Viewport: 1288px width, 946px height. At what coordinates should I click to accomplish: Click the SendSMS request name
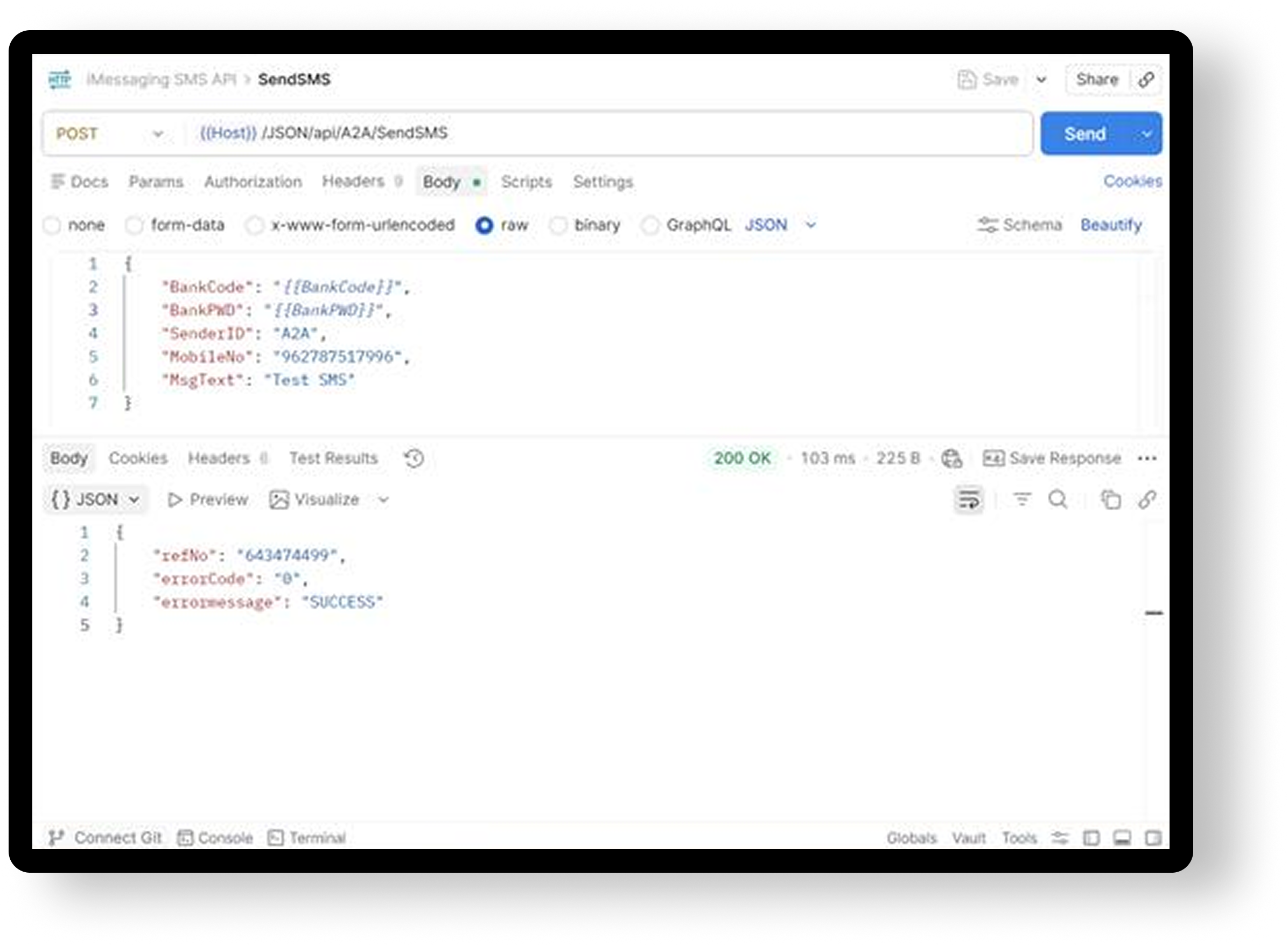coord(294,79)
